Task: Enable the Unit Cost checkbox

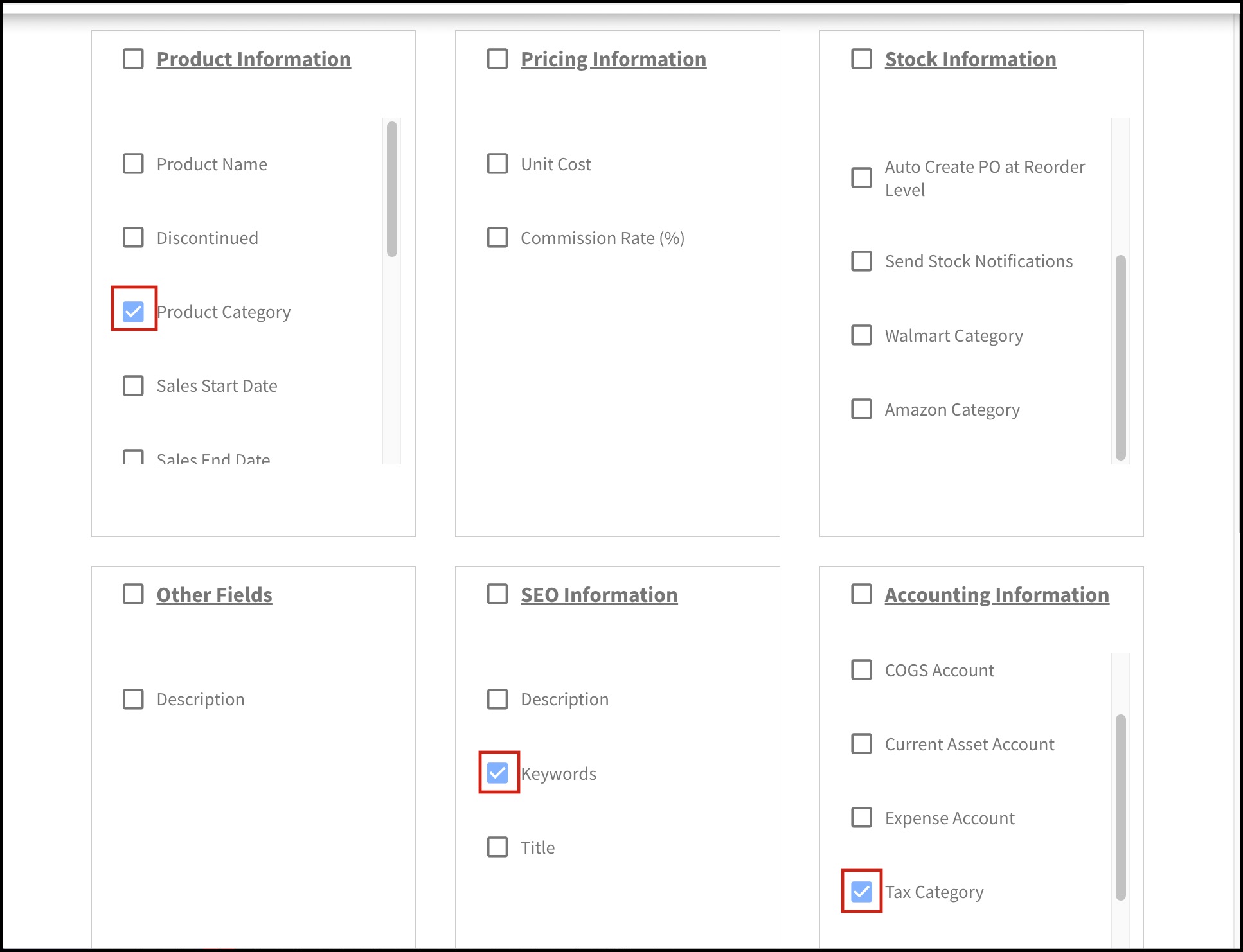Action: 497,164
